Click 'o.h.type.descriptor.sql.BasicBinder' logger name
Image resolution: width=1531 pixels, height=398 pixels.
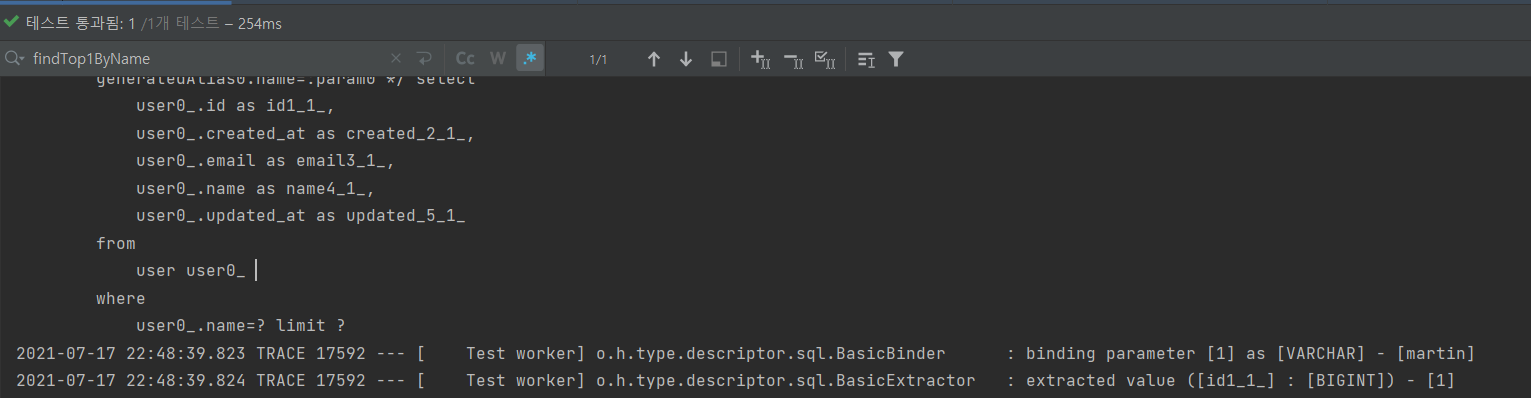pos(770,353)
